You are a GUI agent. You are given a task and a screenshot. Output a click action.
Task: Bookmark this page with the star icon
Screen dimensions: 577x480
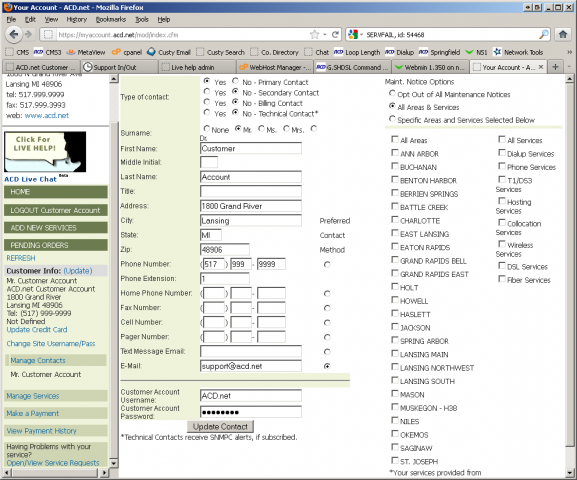[x=315, y=35]
